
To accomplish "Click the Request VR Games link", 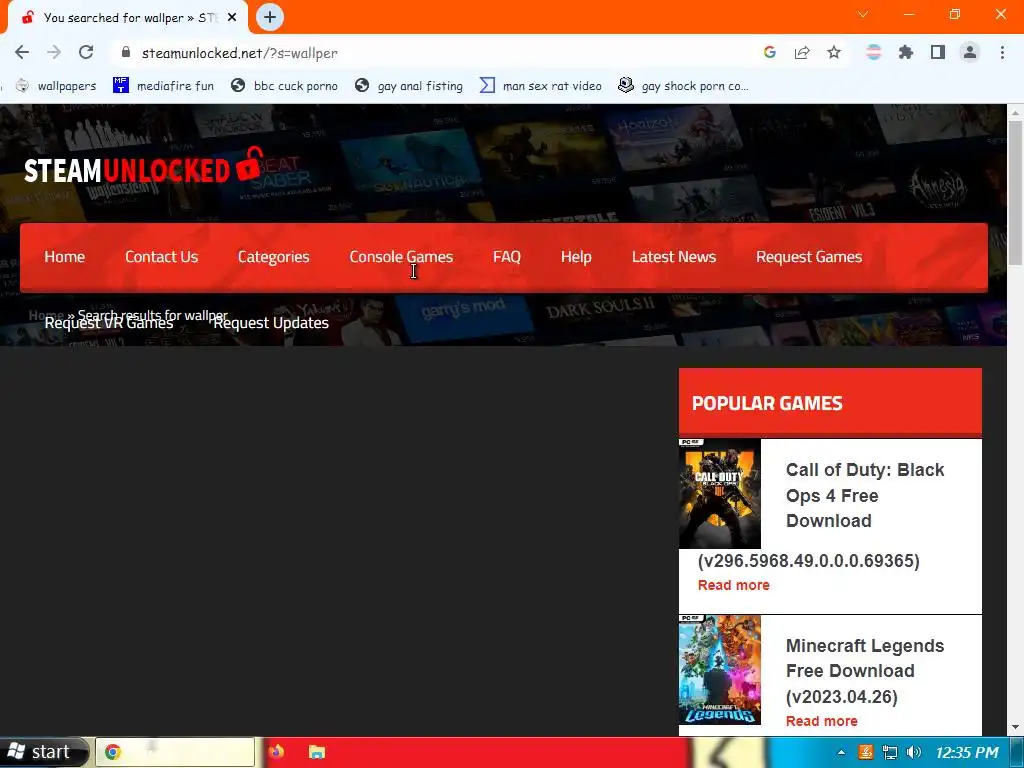I will (109, 323).
